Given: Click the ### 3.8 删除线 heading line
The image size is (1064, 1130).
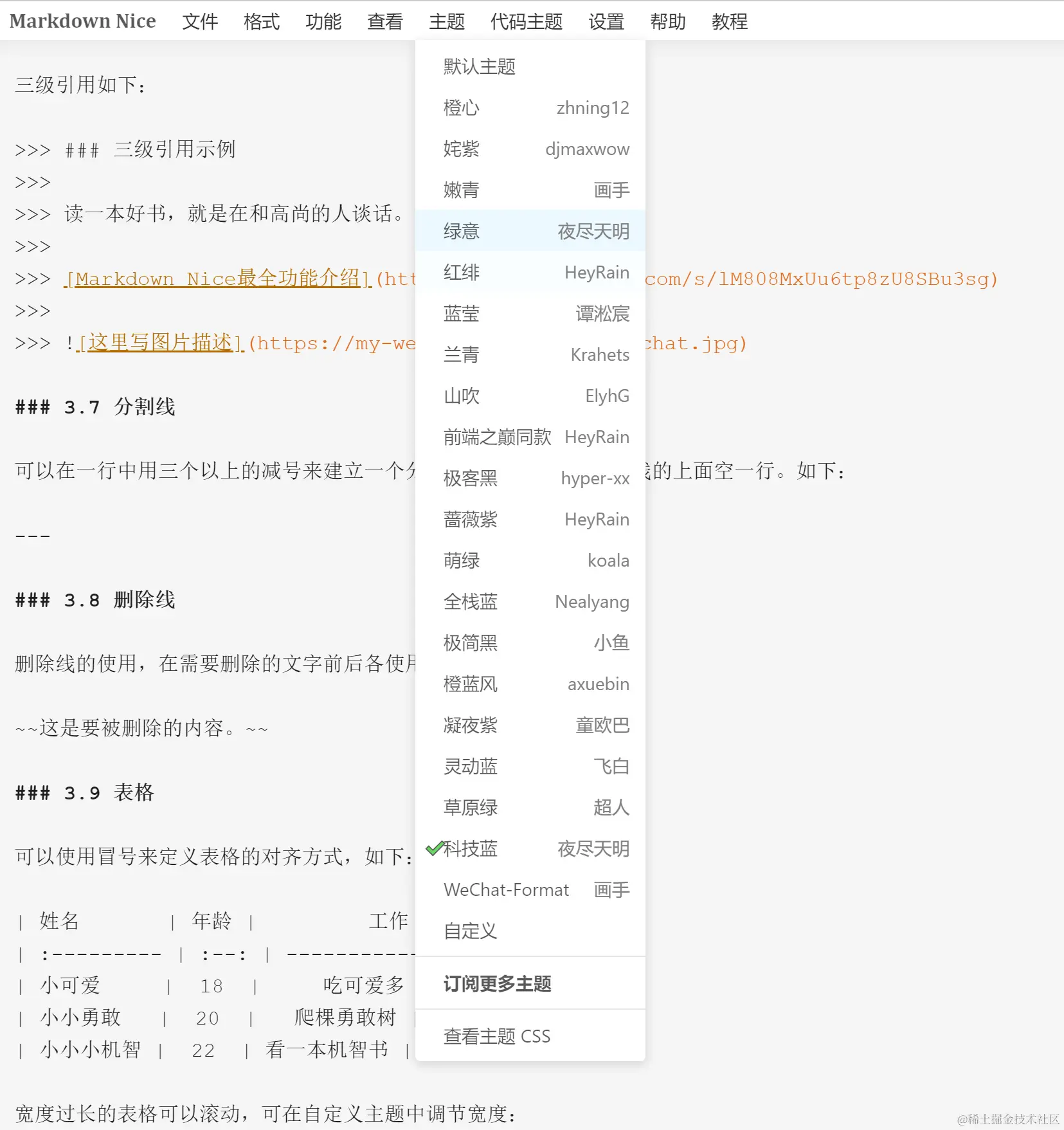Looking at the screenshot, I should click(95, 599).
